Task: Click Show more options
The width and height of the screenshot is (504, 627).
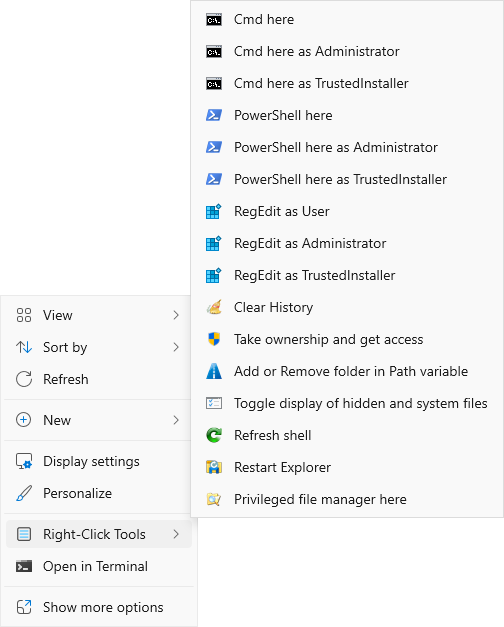Action: pos(99,607)
